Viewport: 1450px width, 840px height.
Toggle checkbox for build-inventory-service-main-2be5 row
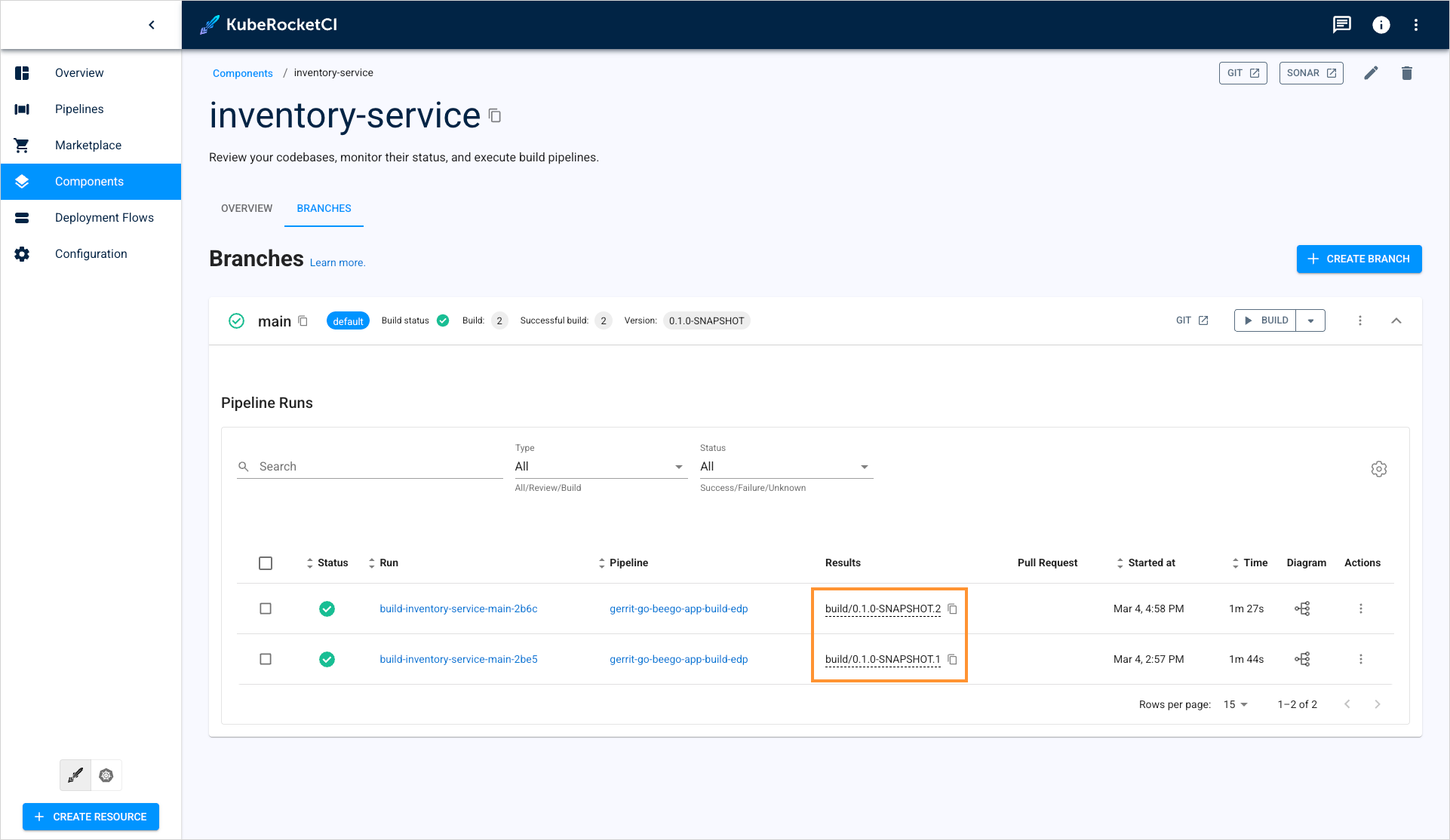pyautogui.click(x=265, y=659)
